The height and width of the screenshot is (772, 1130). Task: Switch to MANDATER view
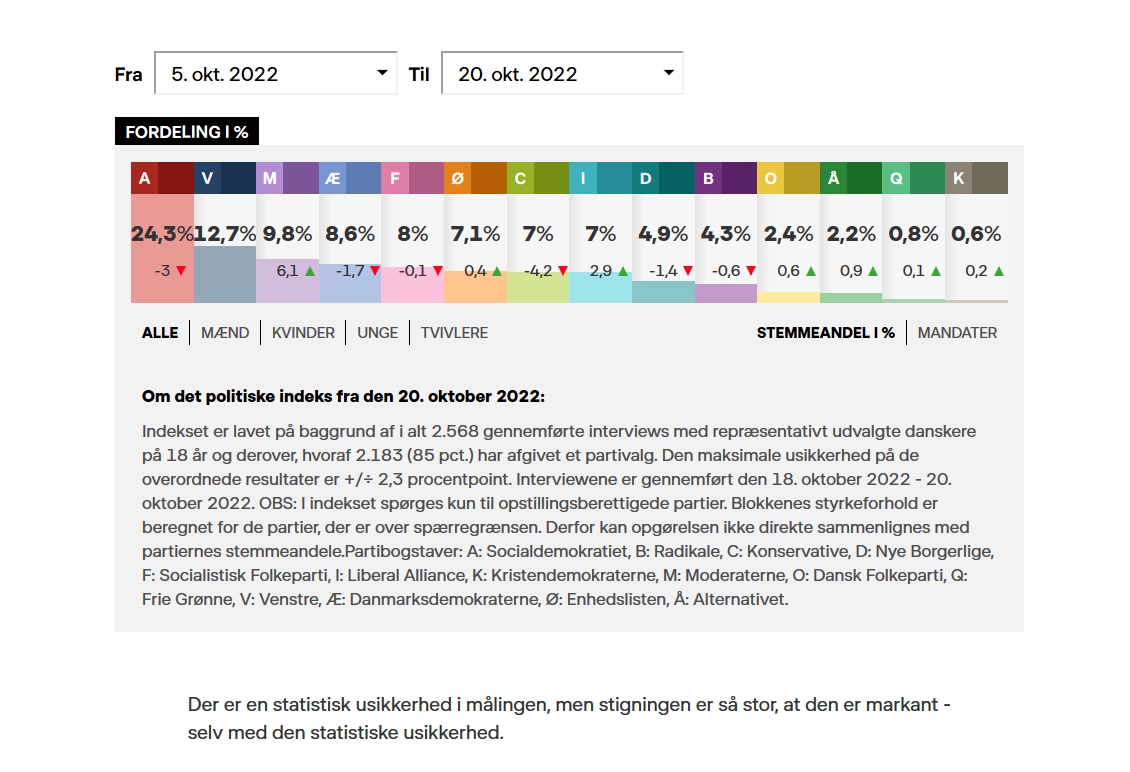957,333
